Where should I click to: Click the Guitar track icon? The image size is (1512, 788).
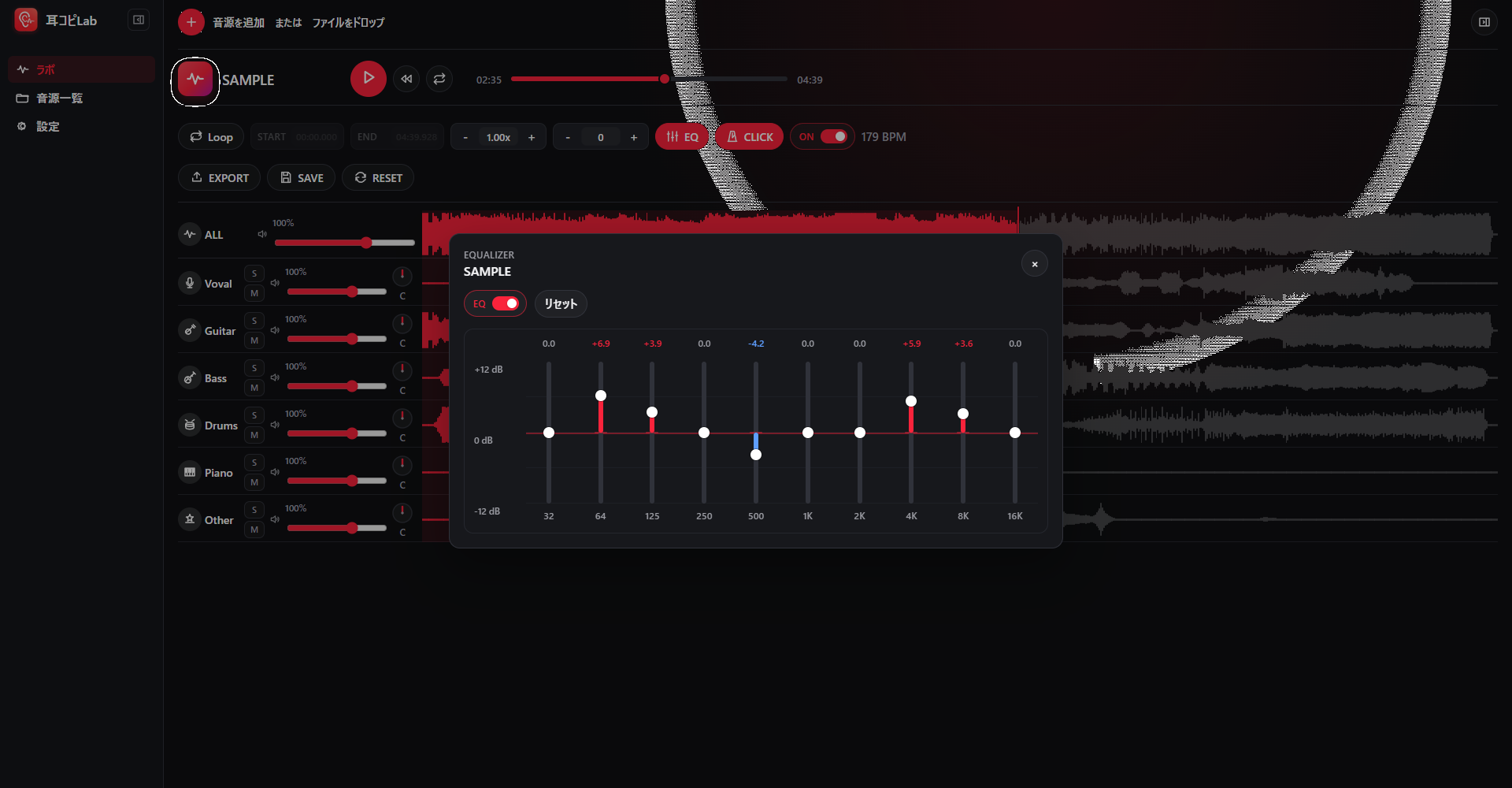(x=190, y=330)
